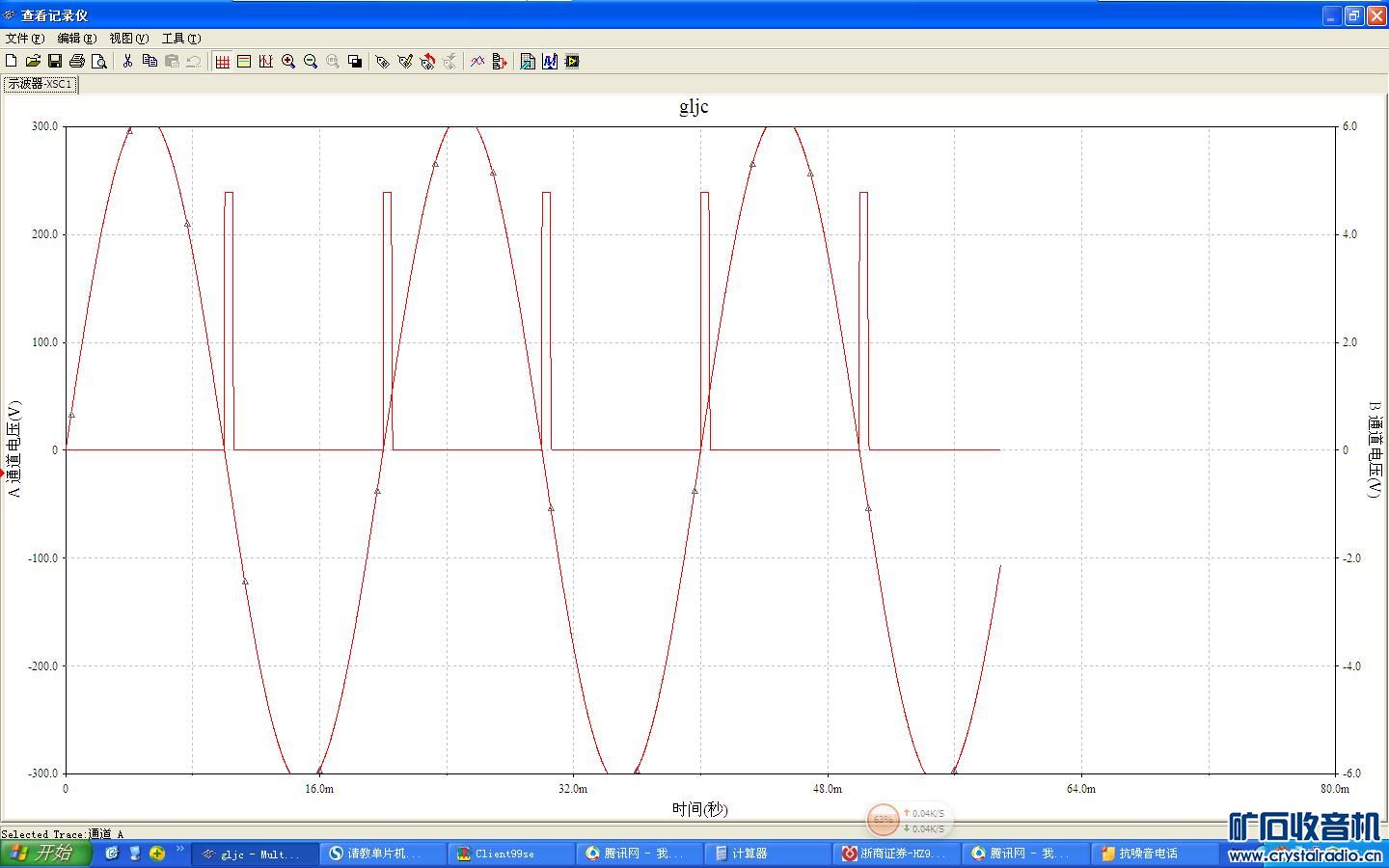Open the 视图 menu
The width and height of the screenshot is (1389, 868).
[x=129, y=39]
